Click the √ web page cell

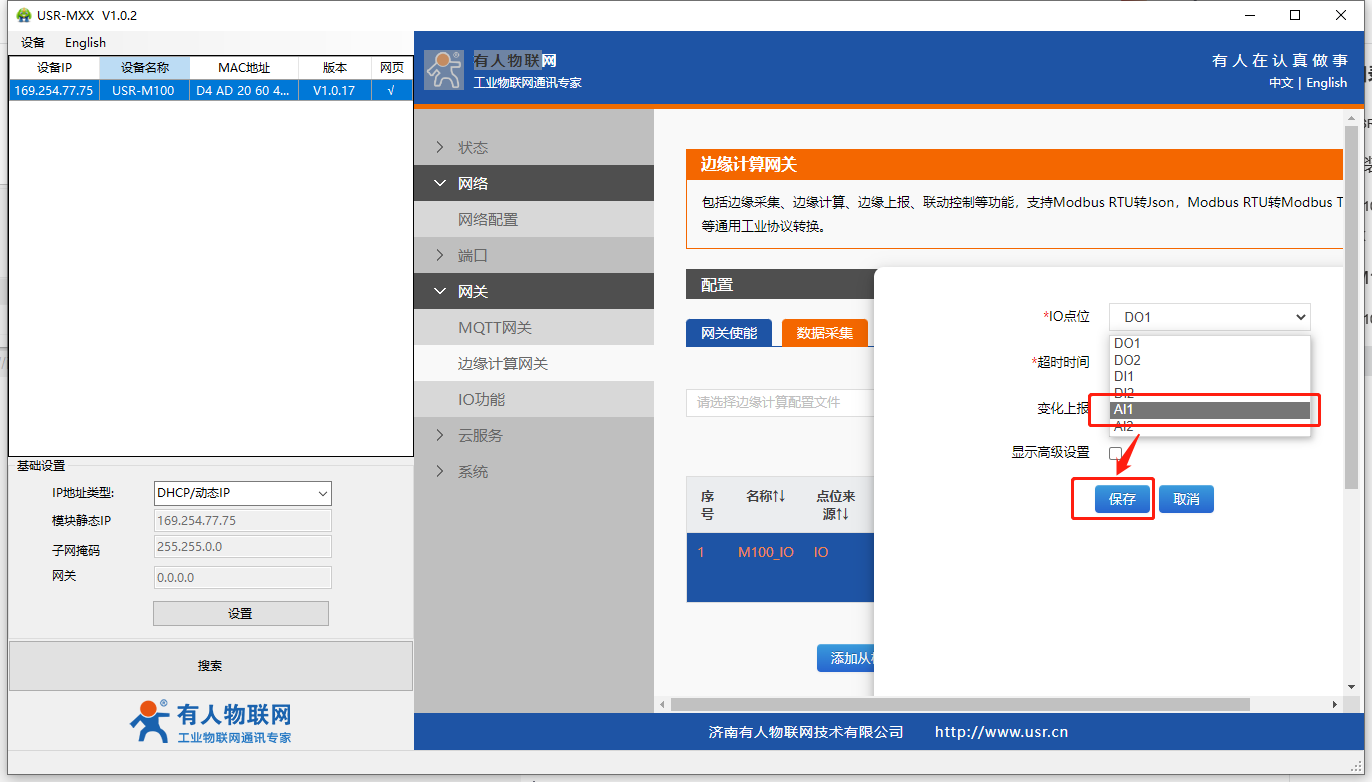(391, 90)
